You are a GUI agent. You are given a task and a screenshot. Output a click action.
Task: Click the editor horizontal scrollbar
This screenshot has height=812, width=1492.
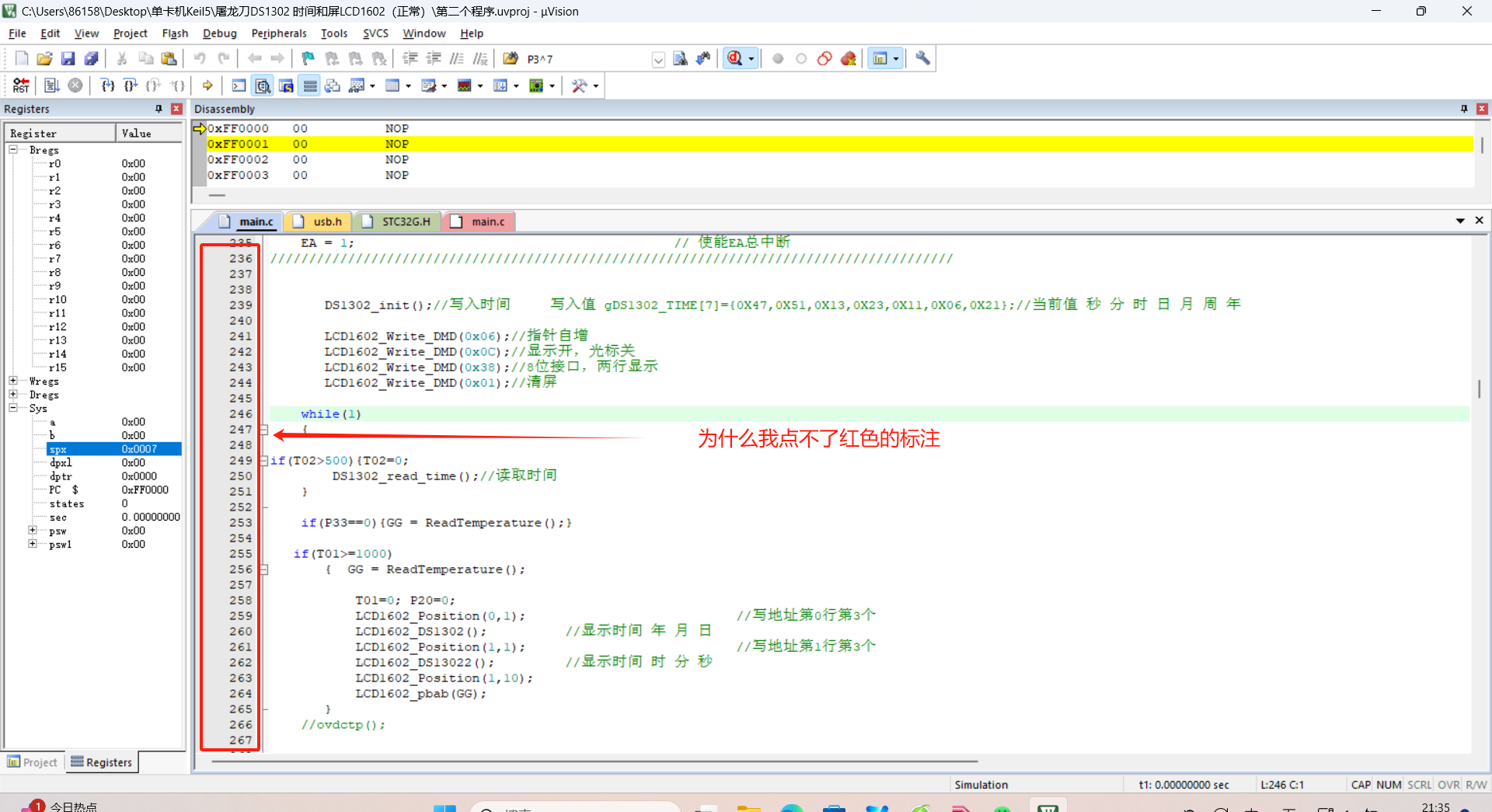(594, 761)
